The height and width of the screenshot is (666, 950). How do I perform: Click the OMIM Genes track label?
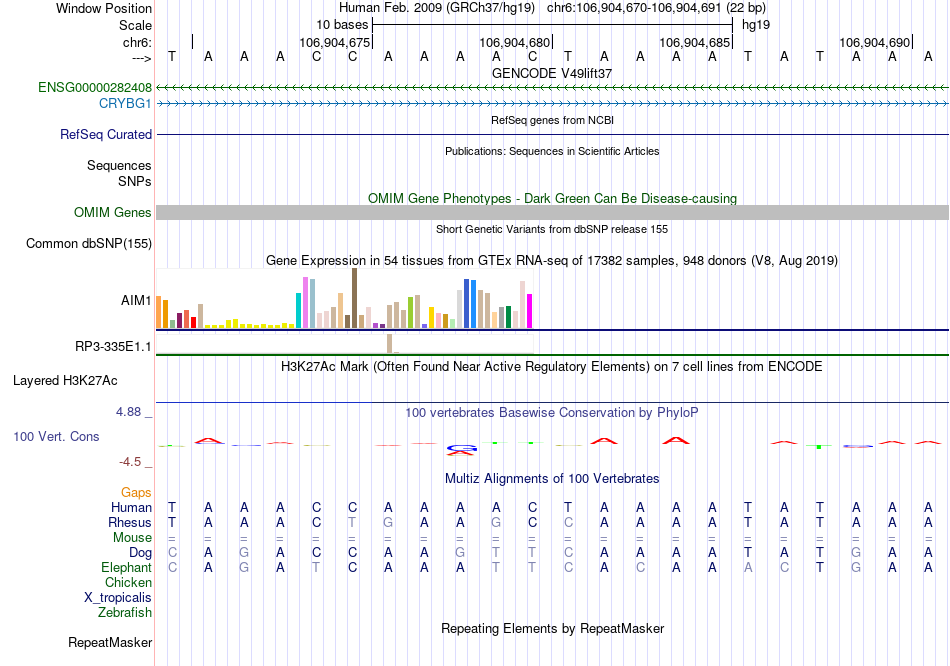coord(113,213)
